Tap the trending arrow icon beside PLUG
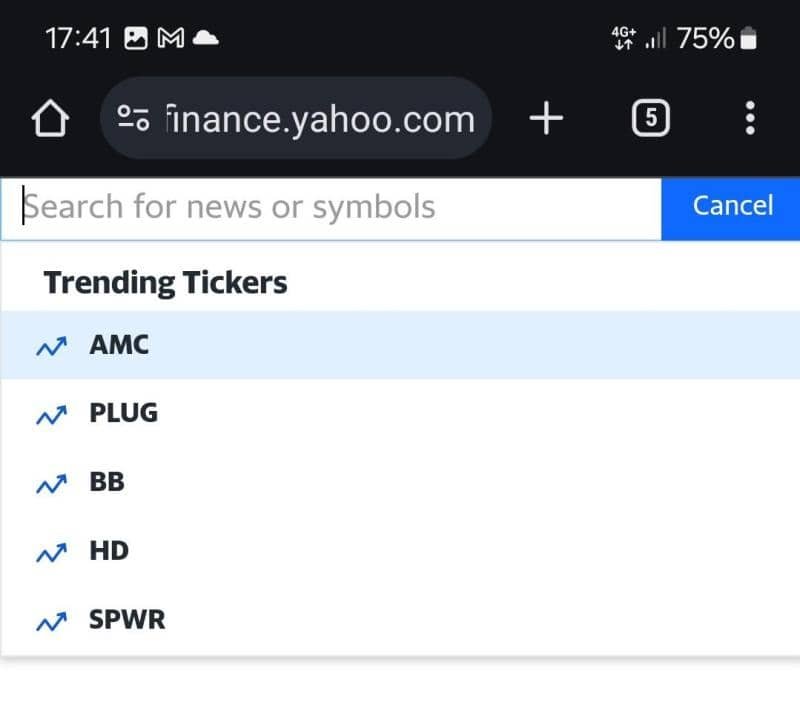Screen dimensions: 800x705 [51, 415]
